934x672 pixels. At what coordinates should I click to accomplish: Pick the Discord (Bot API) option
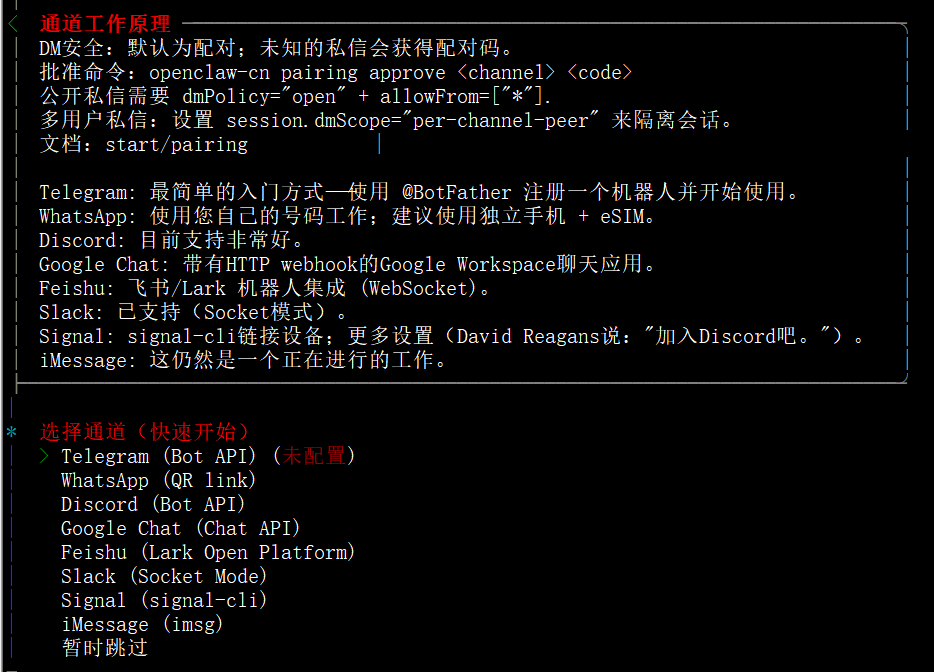152,504
